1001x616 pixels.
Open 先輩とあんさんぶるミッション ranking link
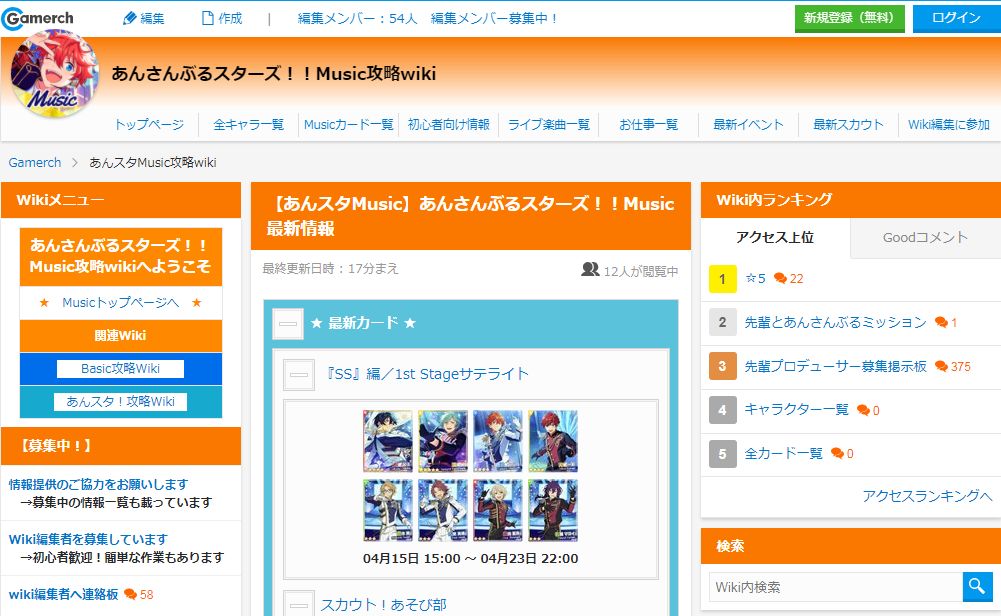(835, 322)
